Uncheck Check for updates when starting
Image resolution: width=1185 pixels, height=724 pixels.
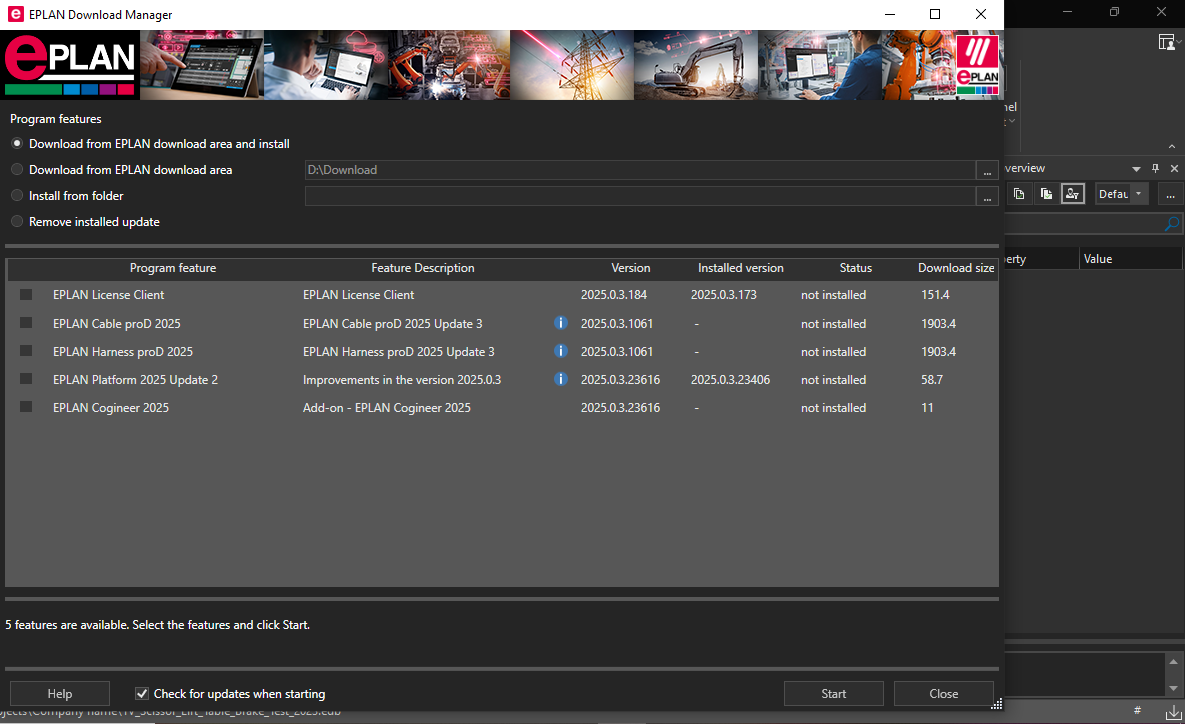(141, 693)
